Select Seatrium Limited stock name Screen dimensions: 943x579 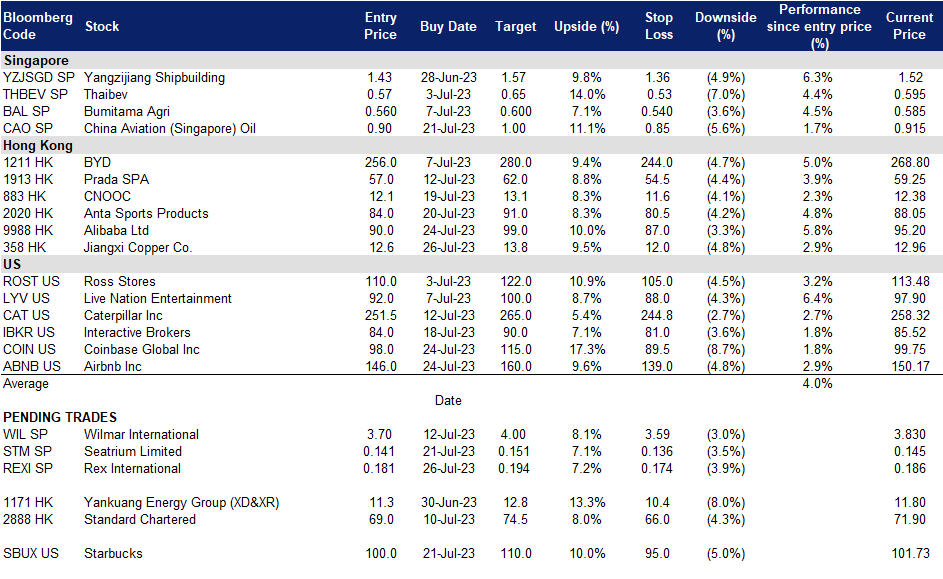(x=133, y=452)
